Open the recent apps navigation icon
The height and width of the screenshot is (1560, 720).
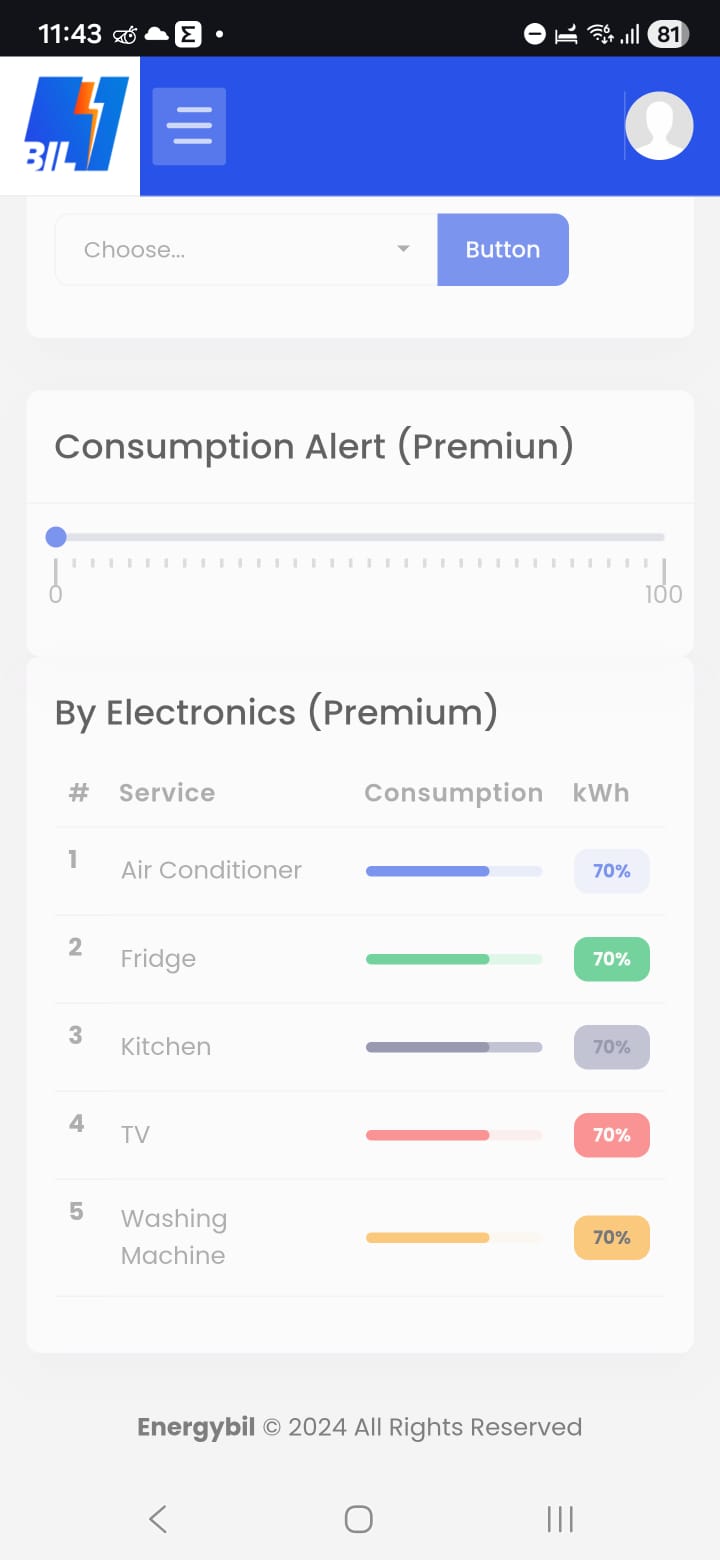coord(560,1519)
